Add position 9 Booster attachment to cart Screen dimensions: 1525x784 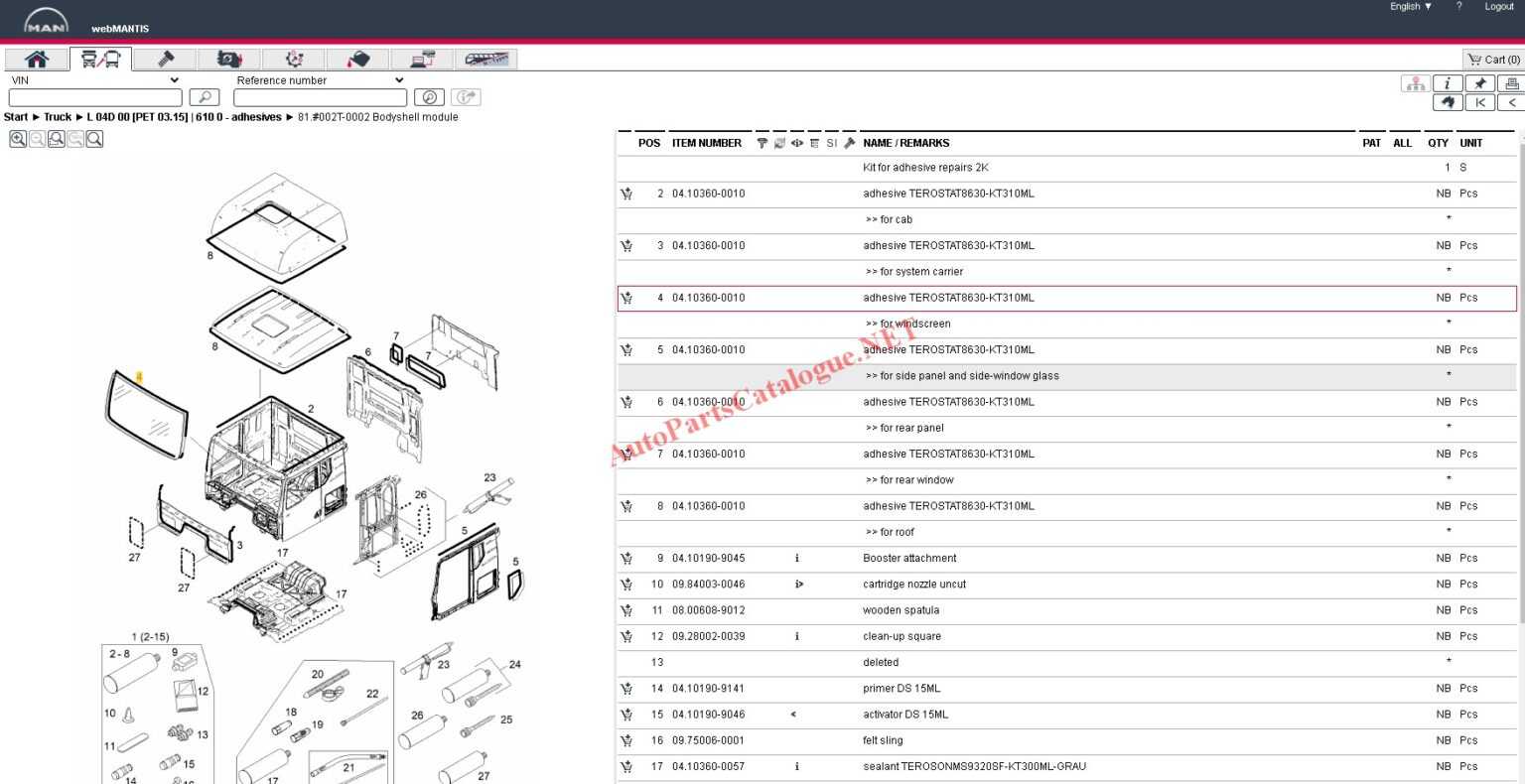pyautogui.click(x=626, y=559)
